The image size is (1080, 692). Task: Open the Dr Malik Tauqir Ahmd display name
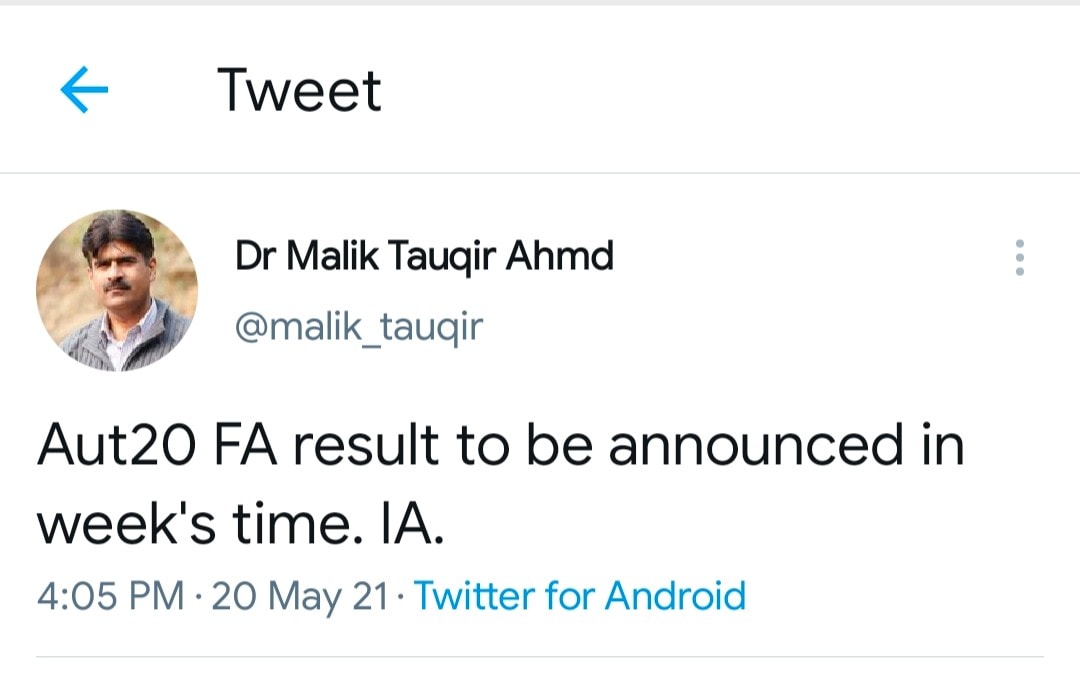424,256
